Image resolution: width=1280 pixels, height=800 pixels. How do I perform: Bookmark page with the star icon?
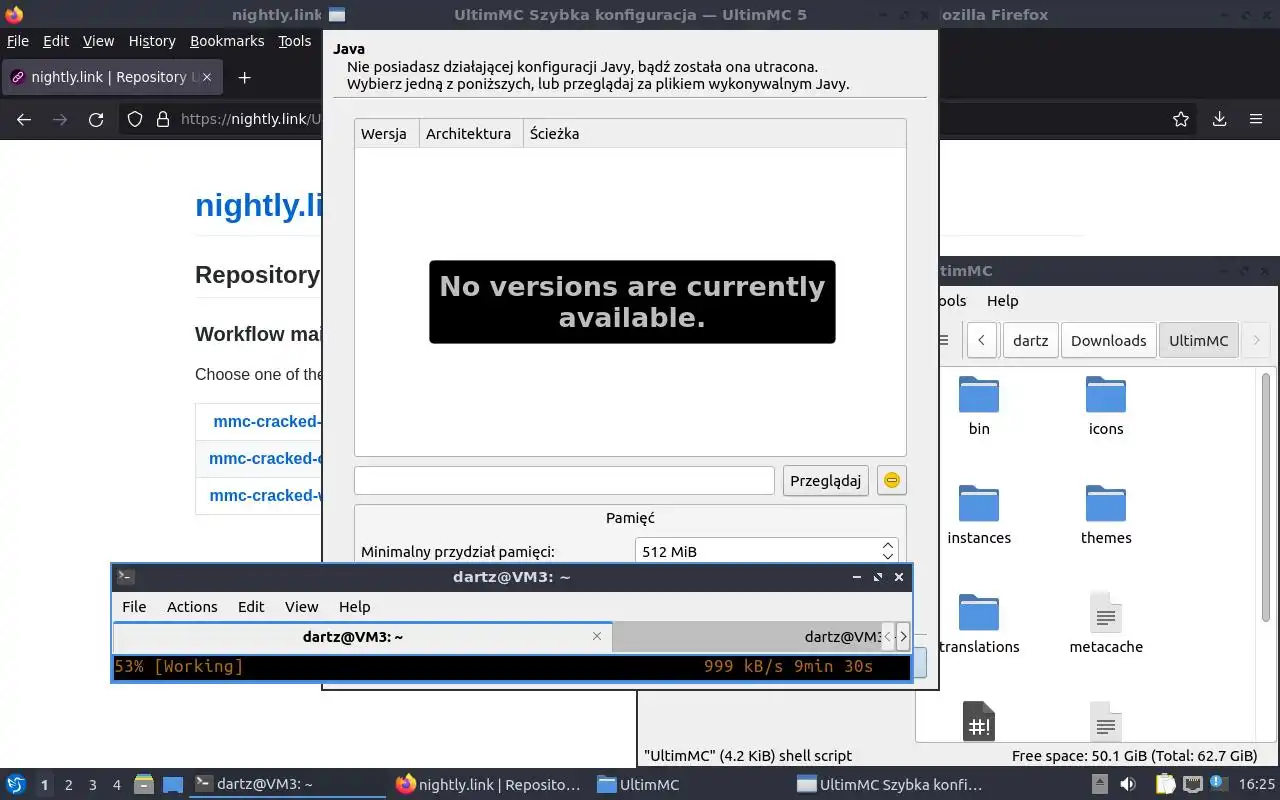[1181, 119]
